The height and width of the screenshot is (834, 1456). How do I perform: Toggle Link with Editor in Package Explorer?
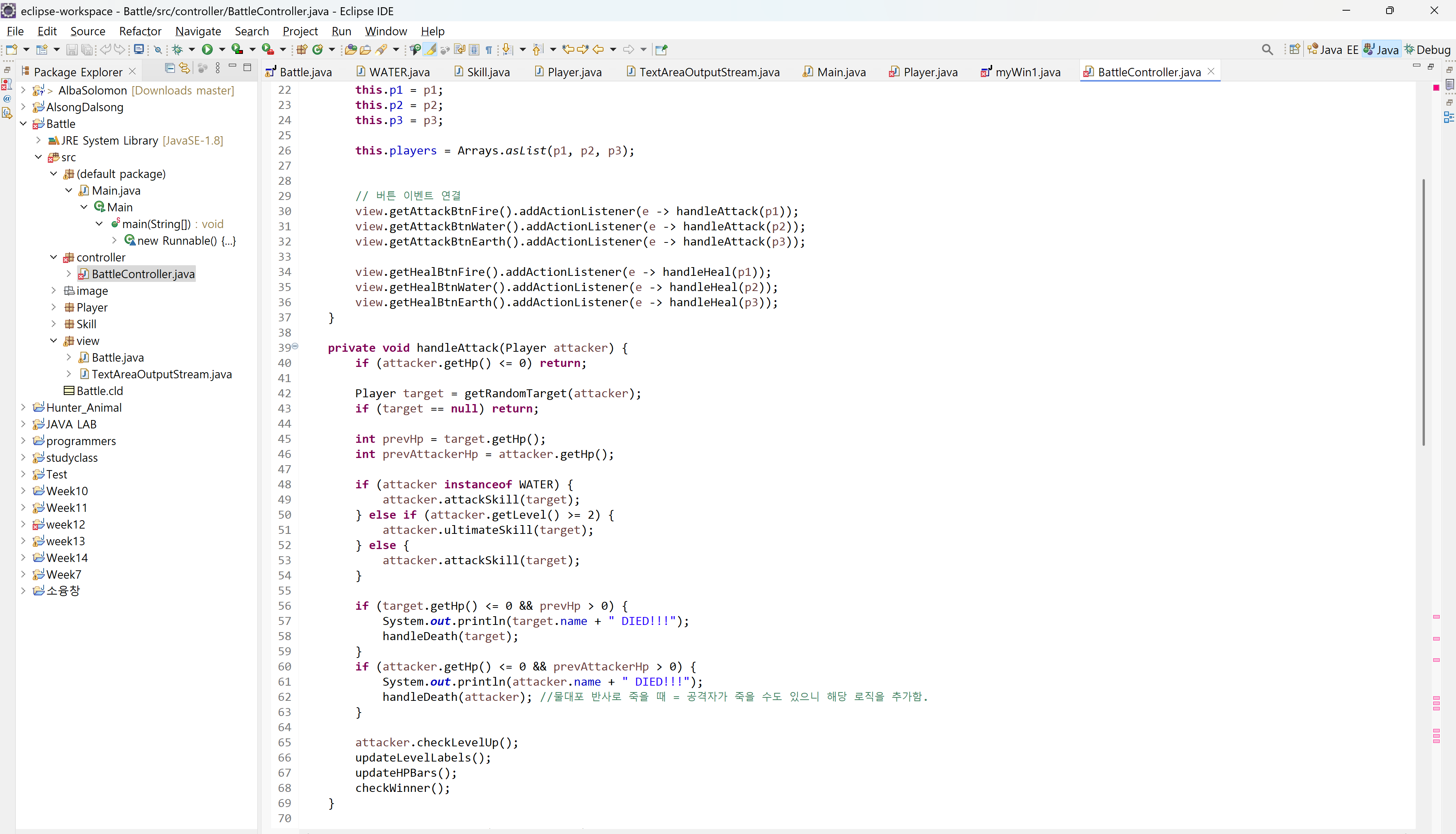[184, 68]
